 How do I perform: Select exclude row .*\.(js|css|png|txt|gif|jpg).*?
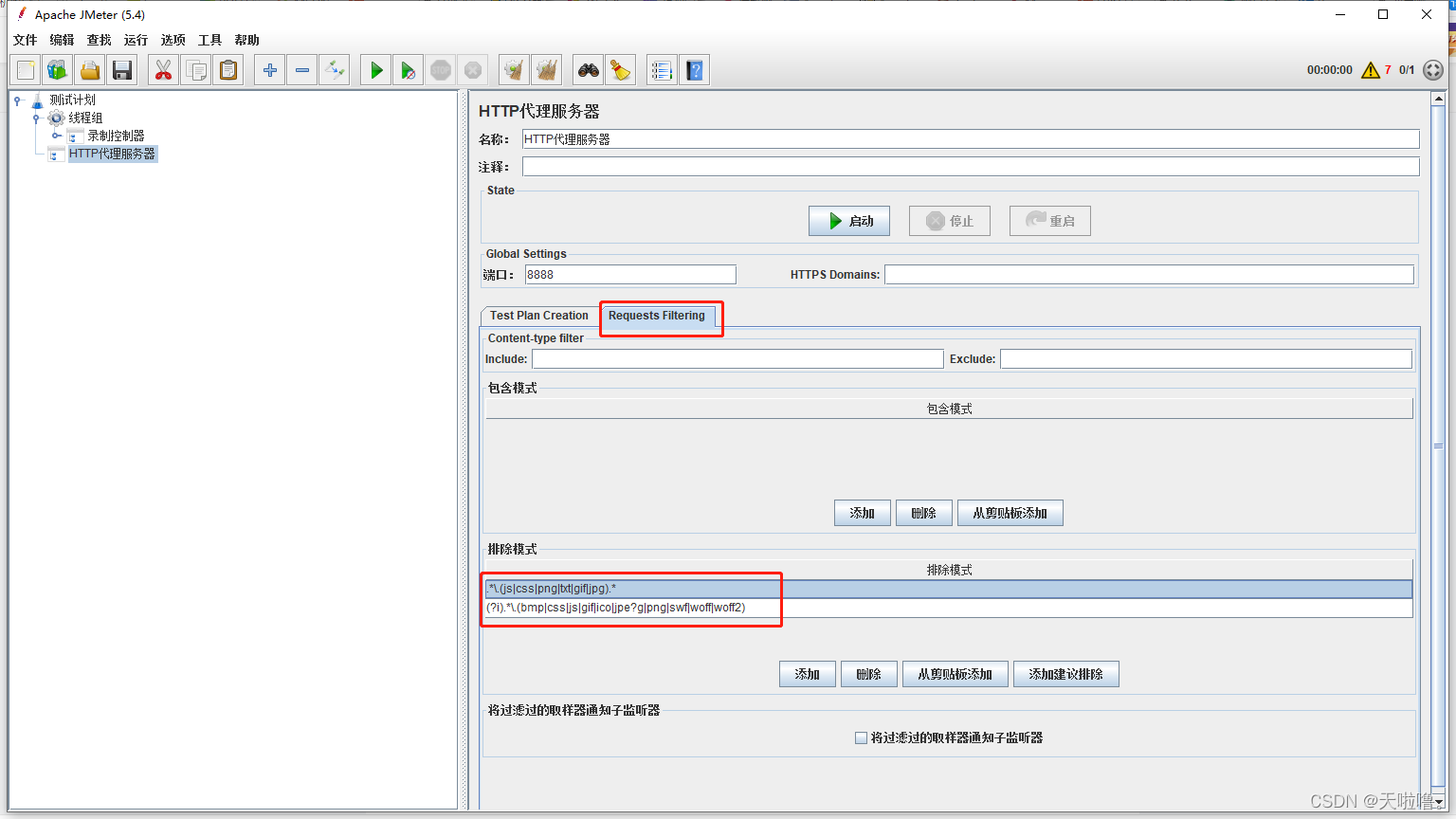tap(949, 589)
